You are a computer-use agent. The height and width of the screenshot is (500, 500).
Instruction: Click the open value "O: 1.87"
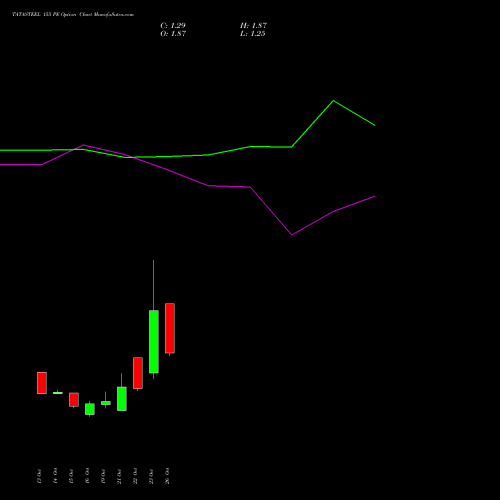tap(173, 34)
